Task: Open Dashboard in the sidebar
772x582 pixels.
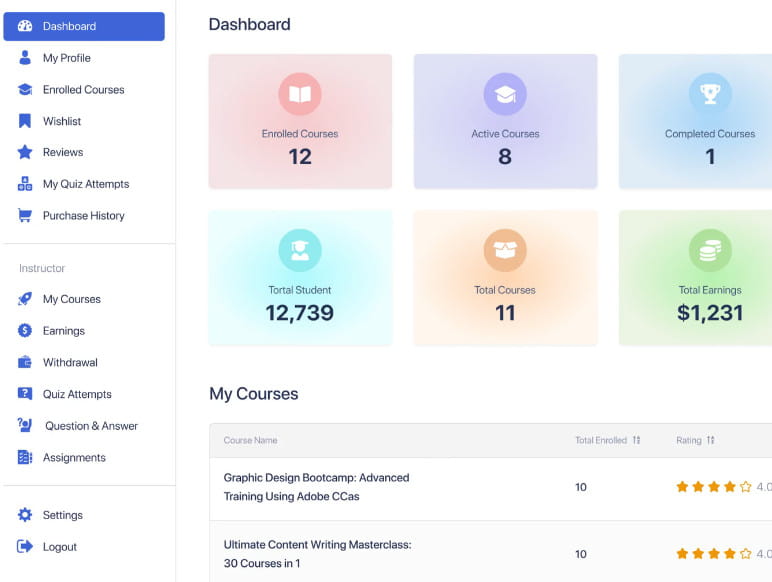Action: click(x=84, y=26)
